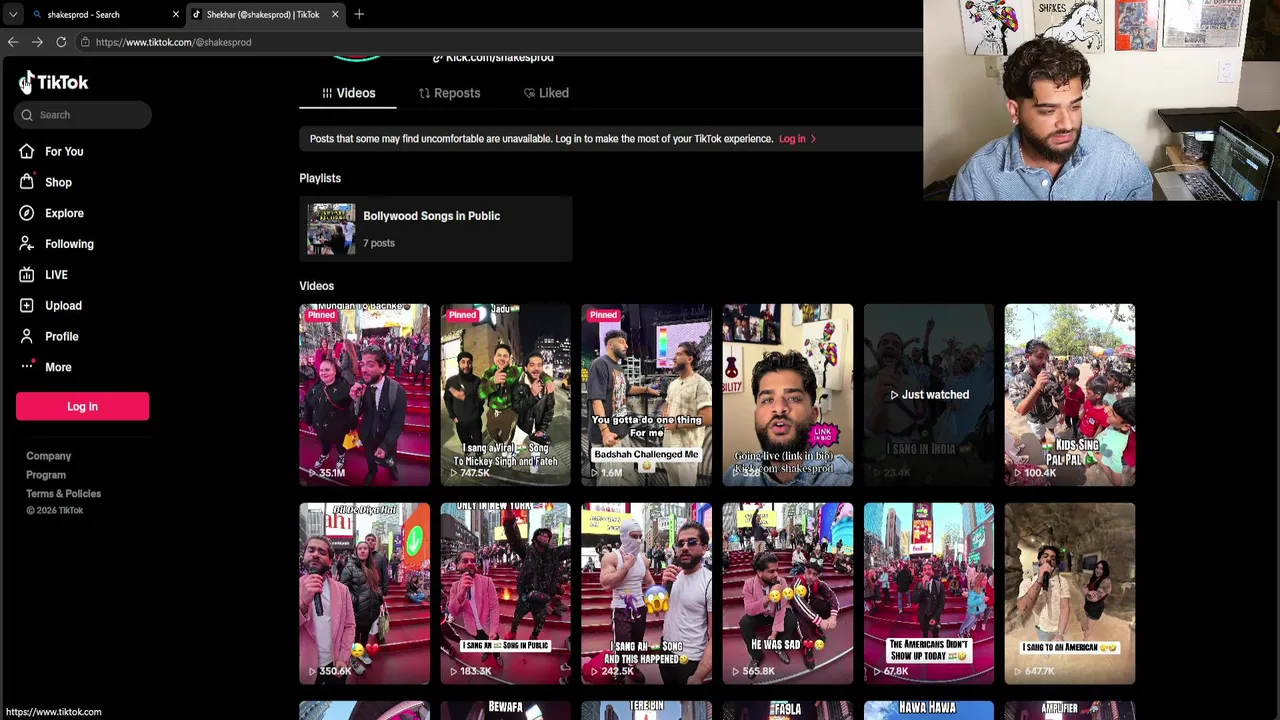Viewport: 1280px width, 720px height.
Task: Open Kids Sing Pal Pal video
Action: [x=1069, y=395]
